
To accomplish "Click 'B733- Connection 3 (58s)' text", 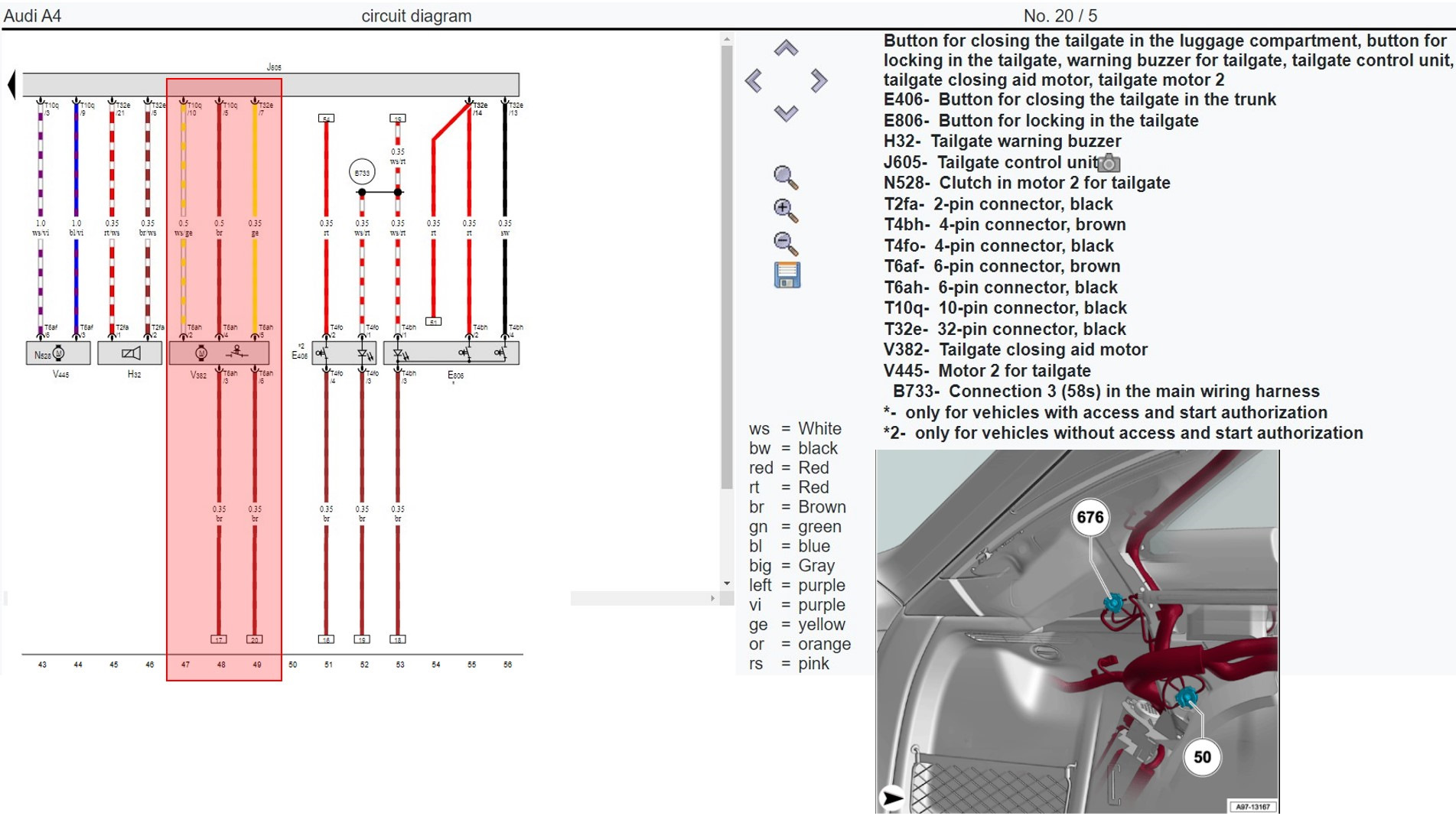I will click(1106, 392).
